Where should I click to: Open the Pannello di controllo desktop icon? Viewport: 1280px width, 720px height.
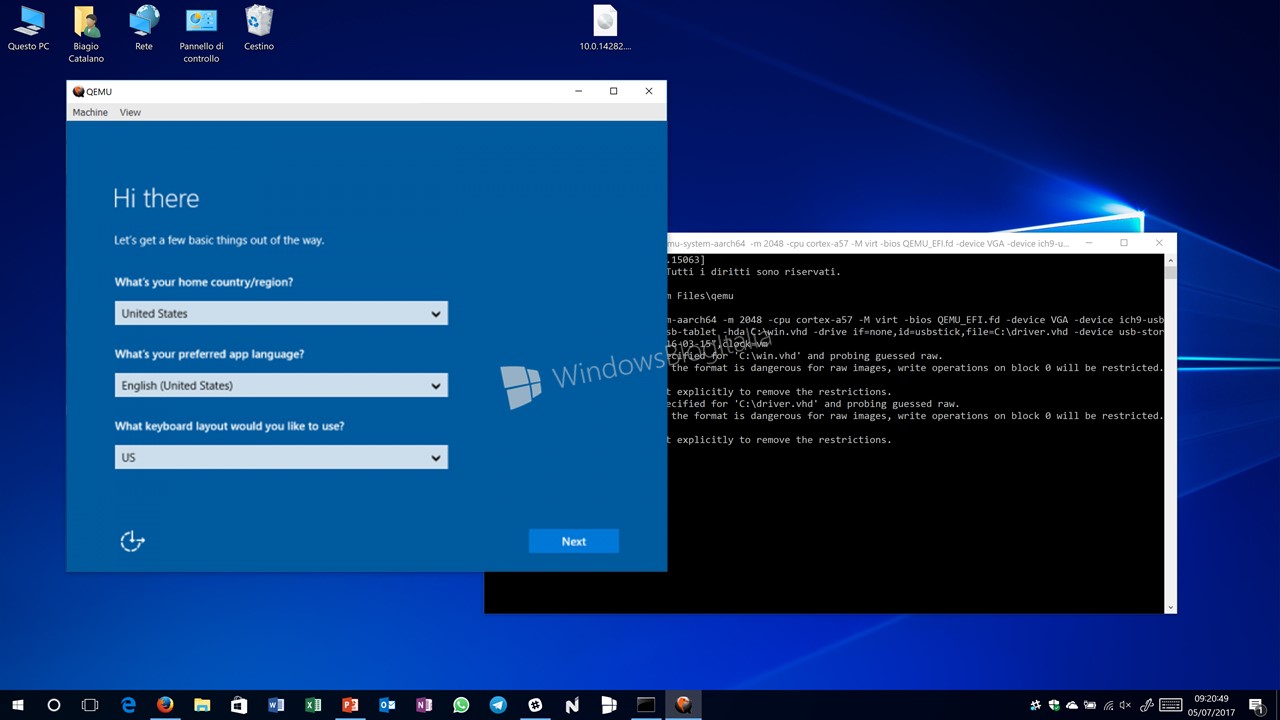[201, 34]
